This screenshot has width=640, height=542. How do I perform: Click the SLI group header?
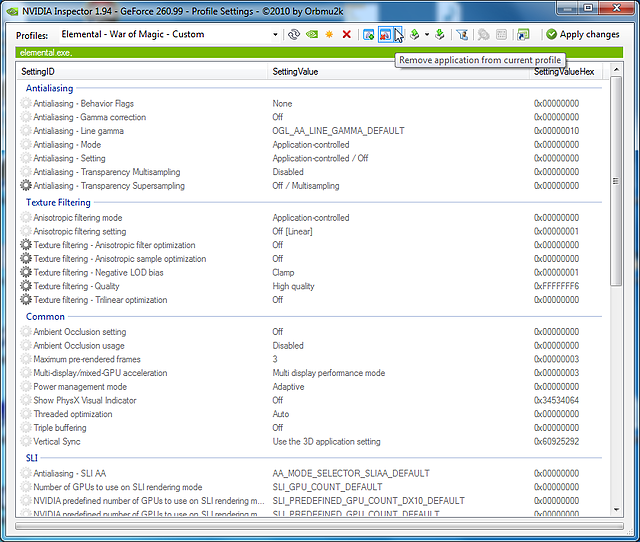tap(32, 458)
